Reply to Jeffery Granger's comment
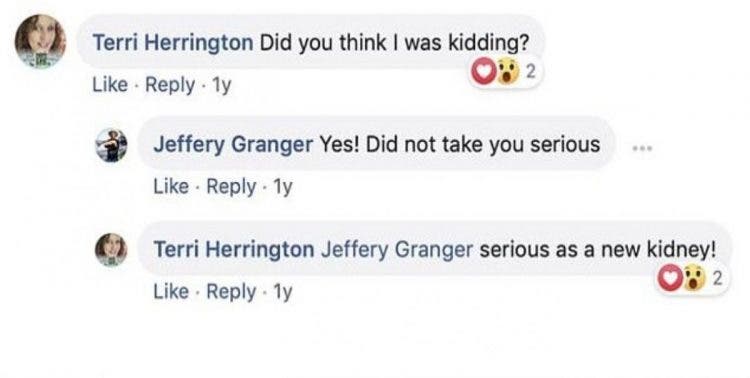 [x=231, y=186]
